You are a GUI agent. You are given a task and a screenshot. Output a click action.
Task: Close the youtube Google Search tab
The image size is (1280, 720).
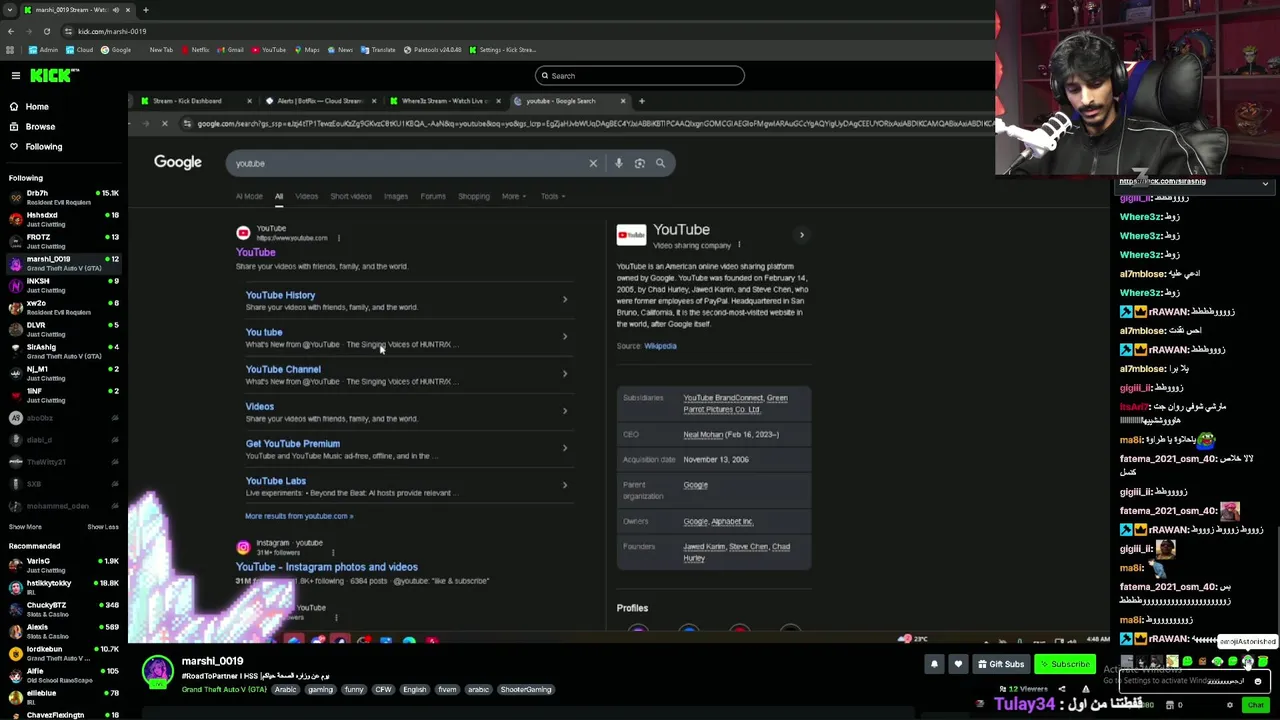click(623, 101)
